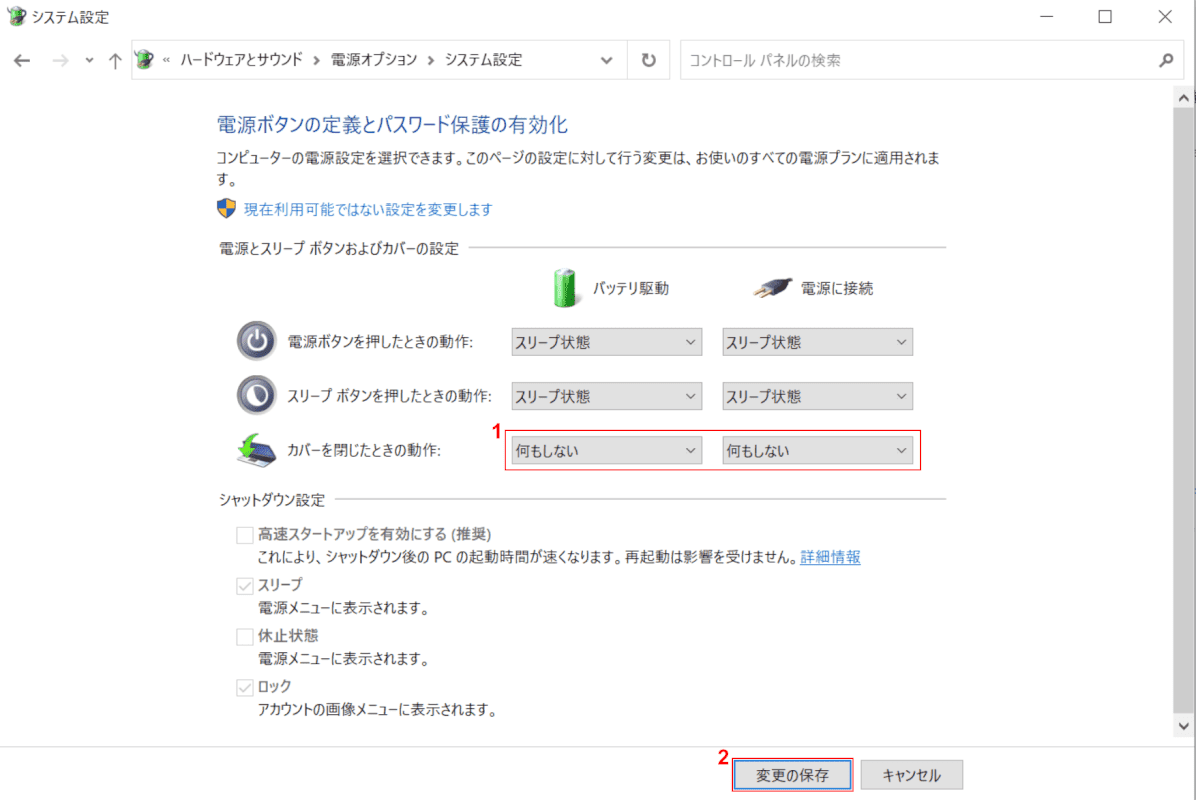Click the laptop lid close icon
1196x800 pixels.
click(x=256, y=450)
